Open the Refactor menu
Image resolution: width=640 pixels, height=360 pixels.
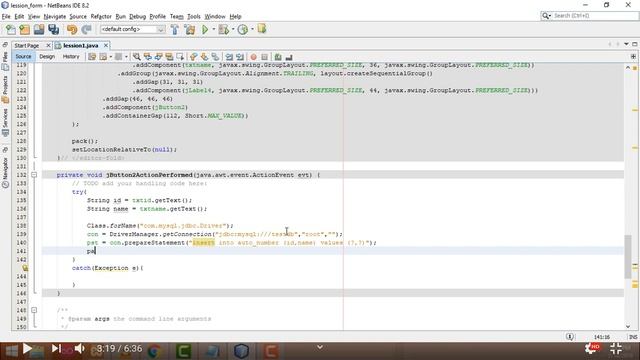[101, 16]
